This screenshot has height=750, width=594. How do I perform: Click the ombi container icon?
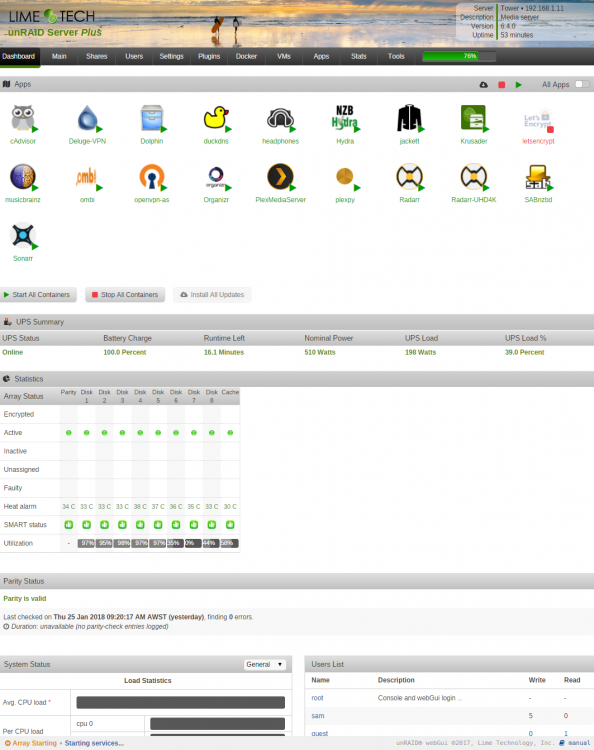[87, 176]
